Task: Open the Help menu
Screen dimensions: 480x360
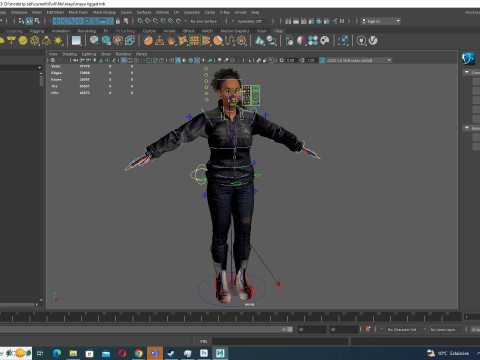Action: [255, 12]
